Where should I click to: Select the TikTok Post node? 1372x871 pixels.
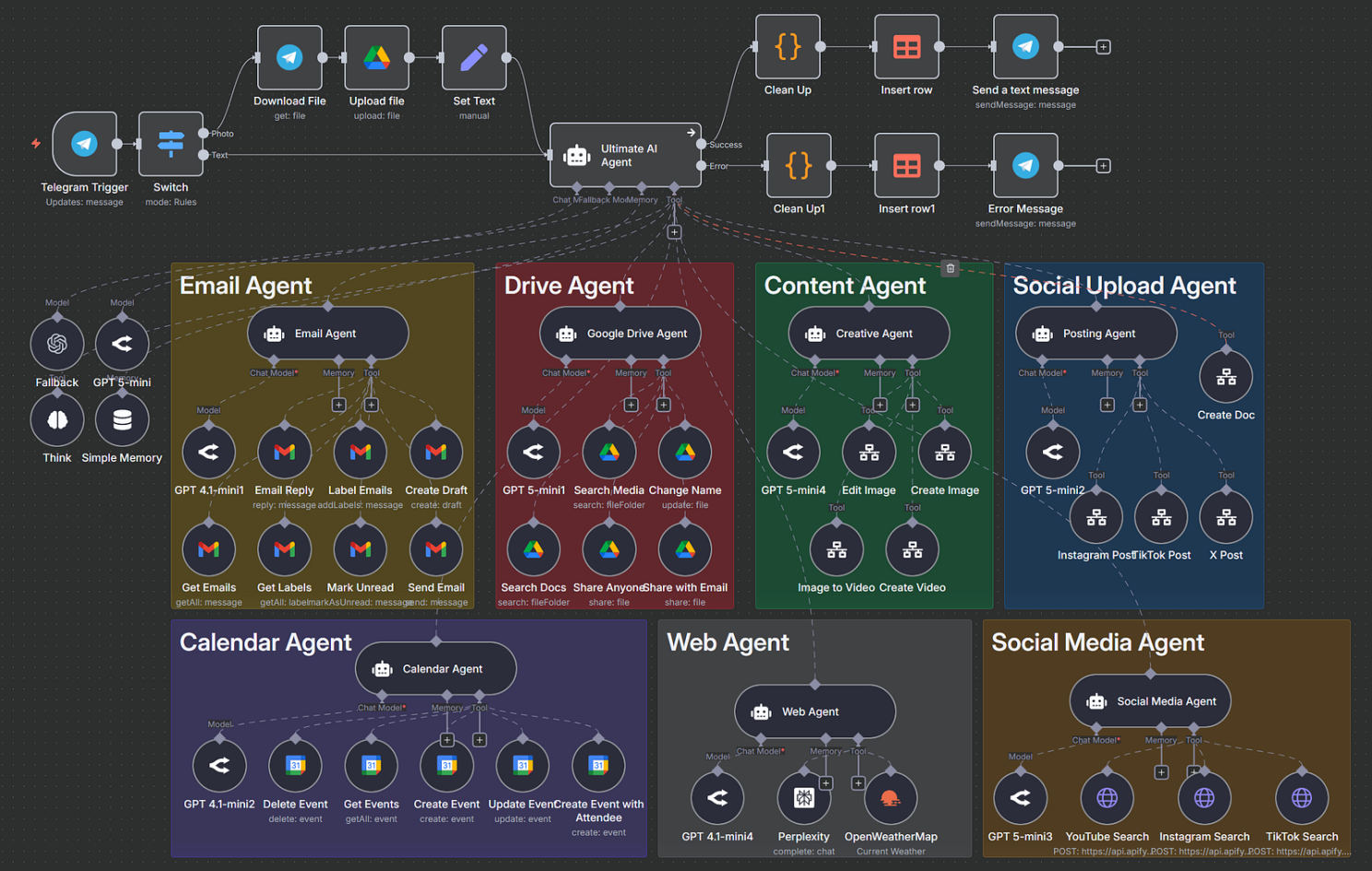pos(1161,517)
